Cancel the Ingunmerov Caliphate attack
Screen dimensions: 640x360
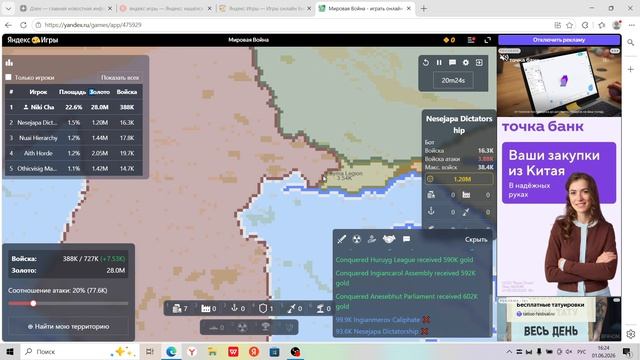426,320
